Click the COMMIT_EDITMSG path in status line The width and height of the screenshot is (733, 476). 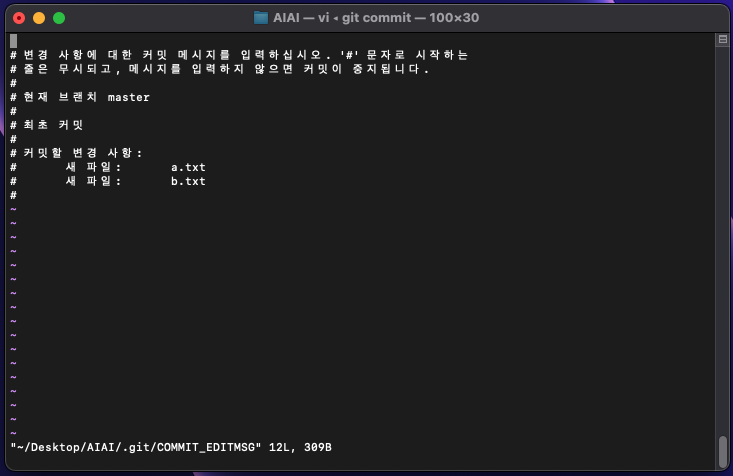[x=136, y=447]
